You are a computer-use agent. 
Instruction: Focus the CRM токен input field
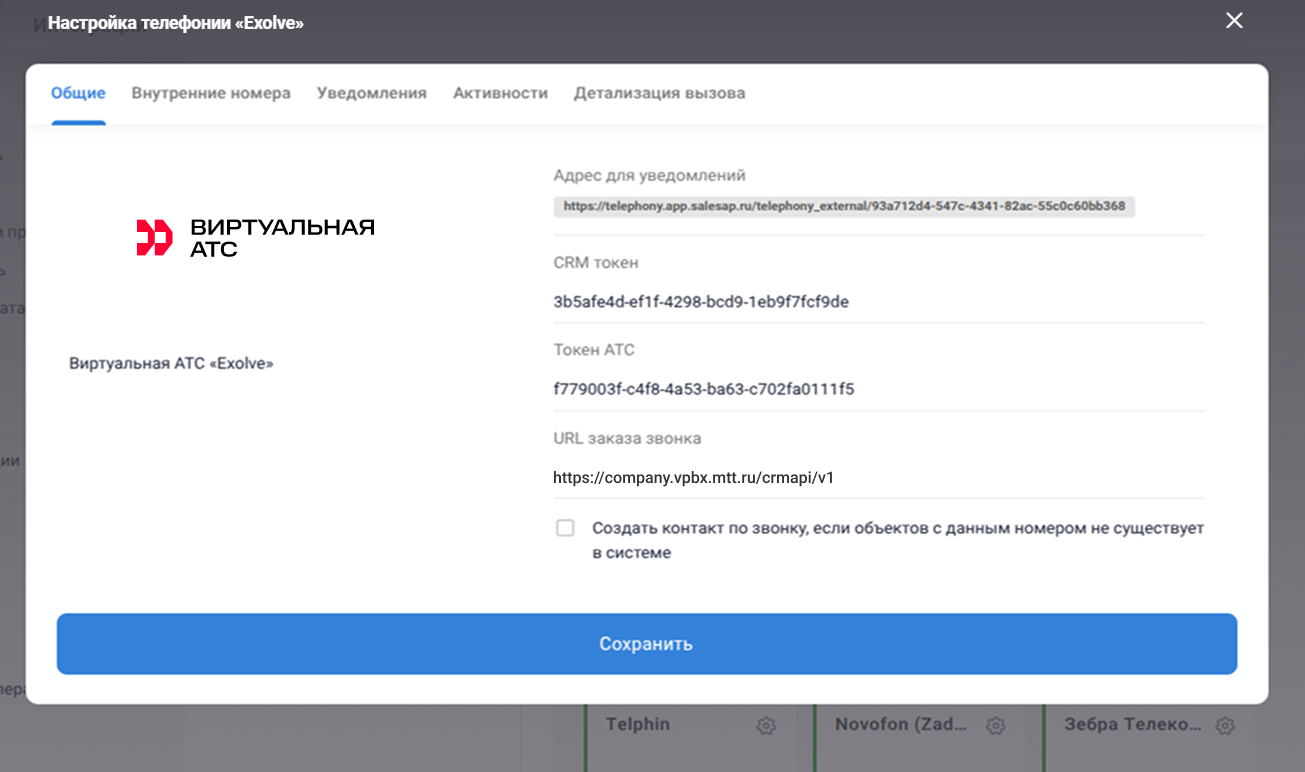click(x=878, y=302)
